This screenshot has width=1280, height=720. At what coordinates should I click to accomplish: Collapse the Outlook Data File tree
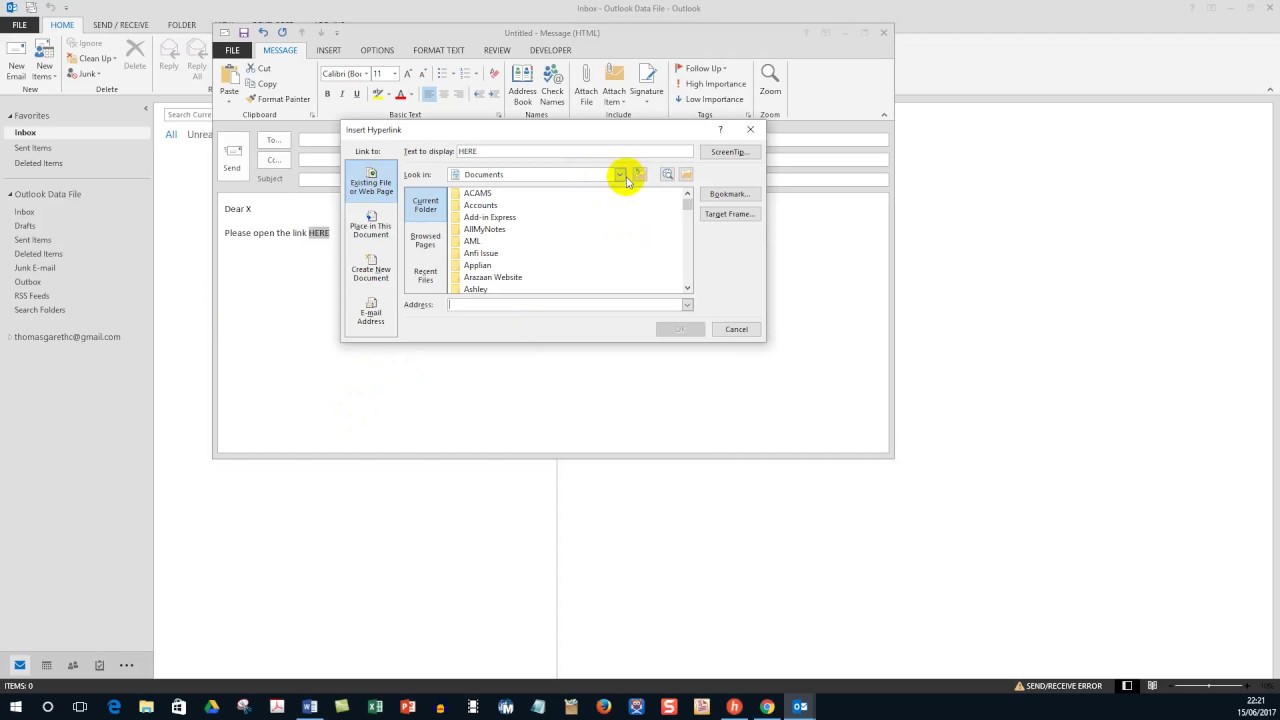click(11, 194)
